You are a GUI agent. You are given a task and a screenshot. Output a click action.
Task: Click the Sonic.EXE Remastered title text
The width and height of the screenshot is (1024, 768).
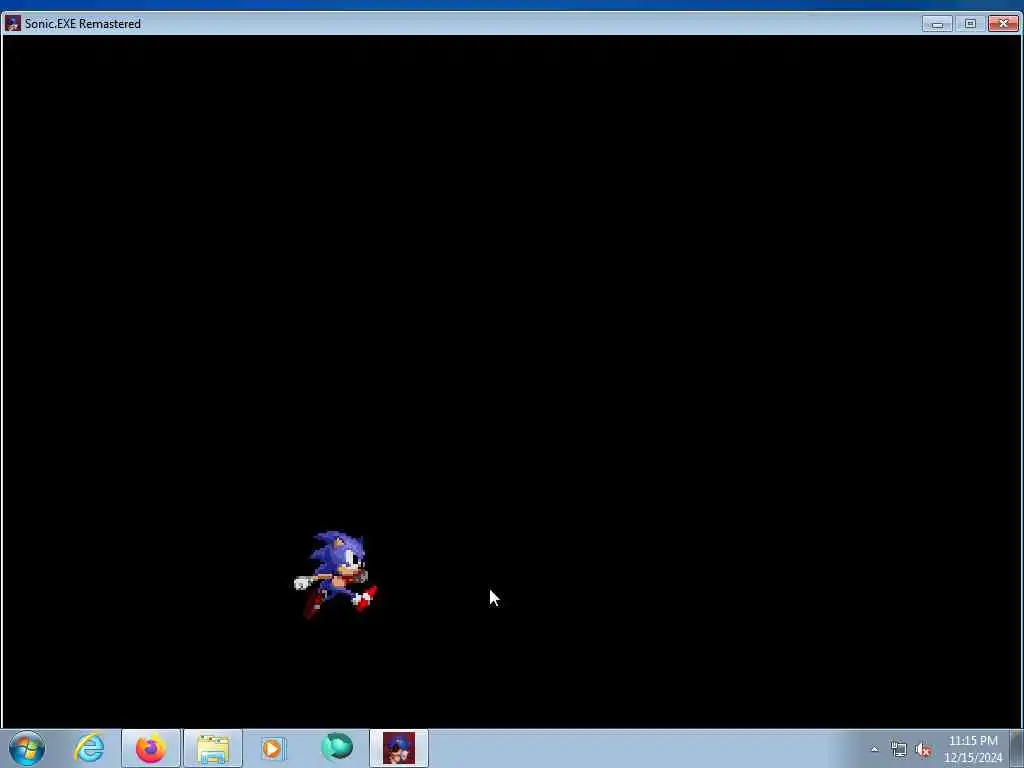pos(83,24)
